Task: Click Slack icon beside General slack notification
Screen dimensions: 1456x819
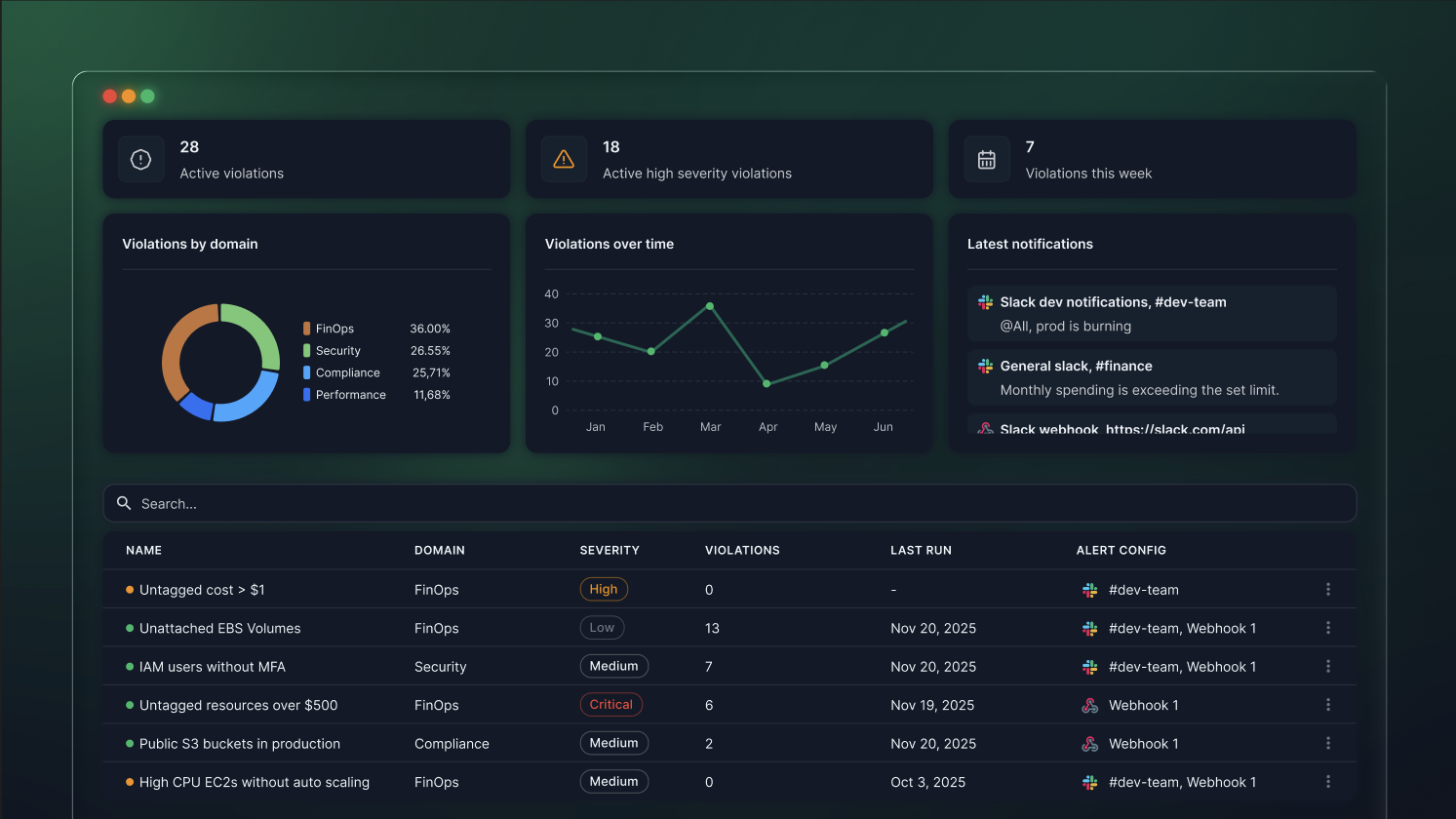Action: [985, 366]
